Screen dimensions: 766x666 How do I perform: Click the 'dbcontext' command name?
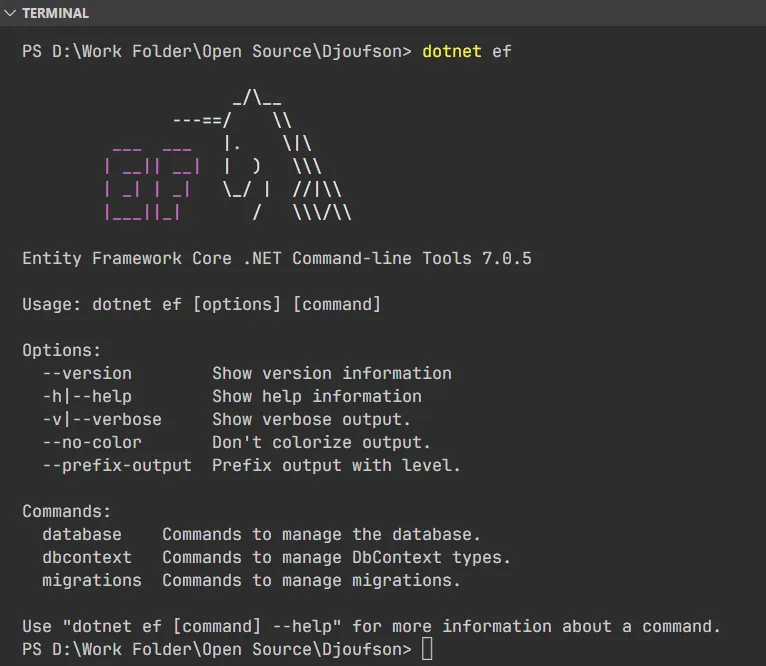tap(87, 557)
